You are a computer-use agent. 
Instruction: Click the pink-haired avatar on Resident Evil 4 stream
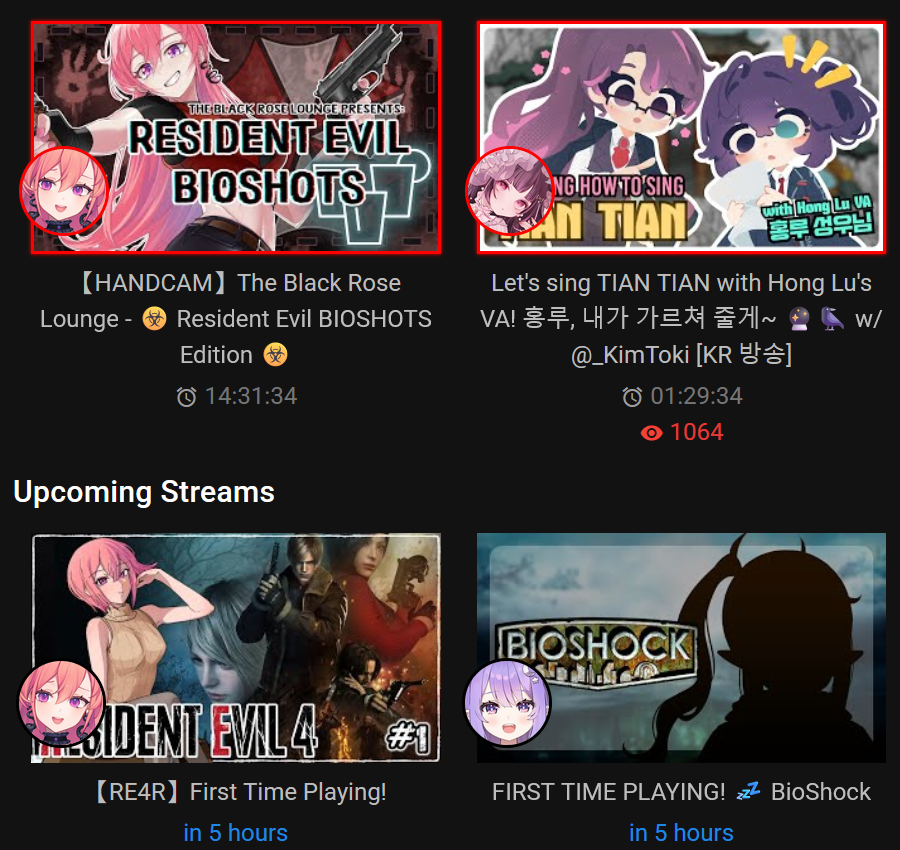61,702
